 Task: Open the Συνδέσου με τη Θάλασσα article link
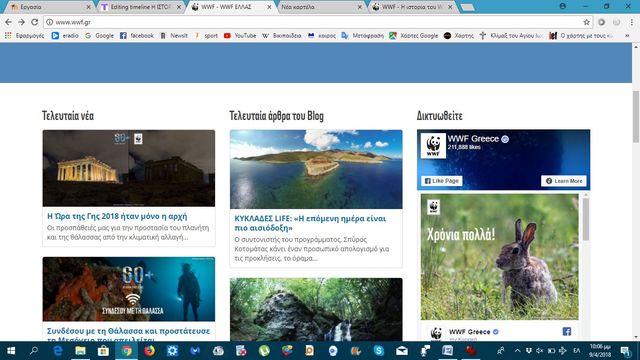(x=128, y=335)
